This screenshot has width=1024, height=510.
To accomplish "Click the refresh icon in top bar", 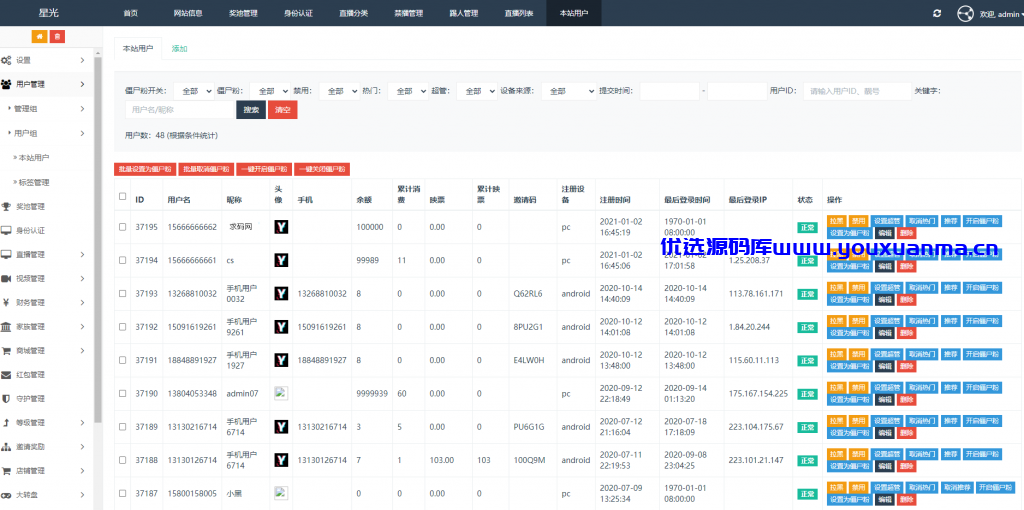I will pyautogui.click(x=937, y=13).
